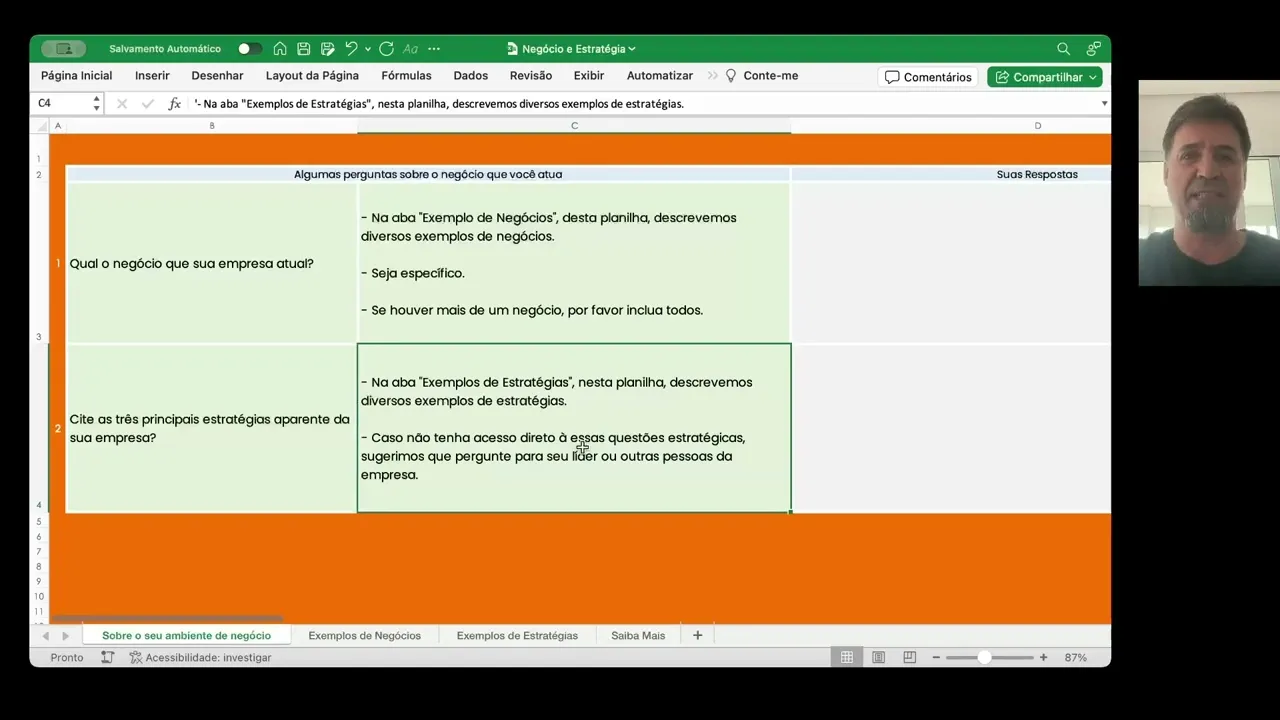
Task: Click the Conte-me lightbulb search
Action: pyautogui.click(x=762, y=76)
